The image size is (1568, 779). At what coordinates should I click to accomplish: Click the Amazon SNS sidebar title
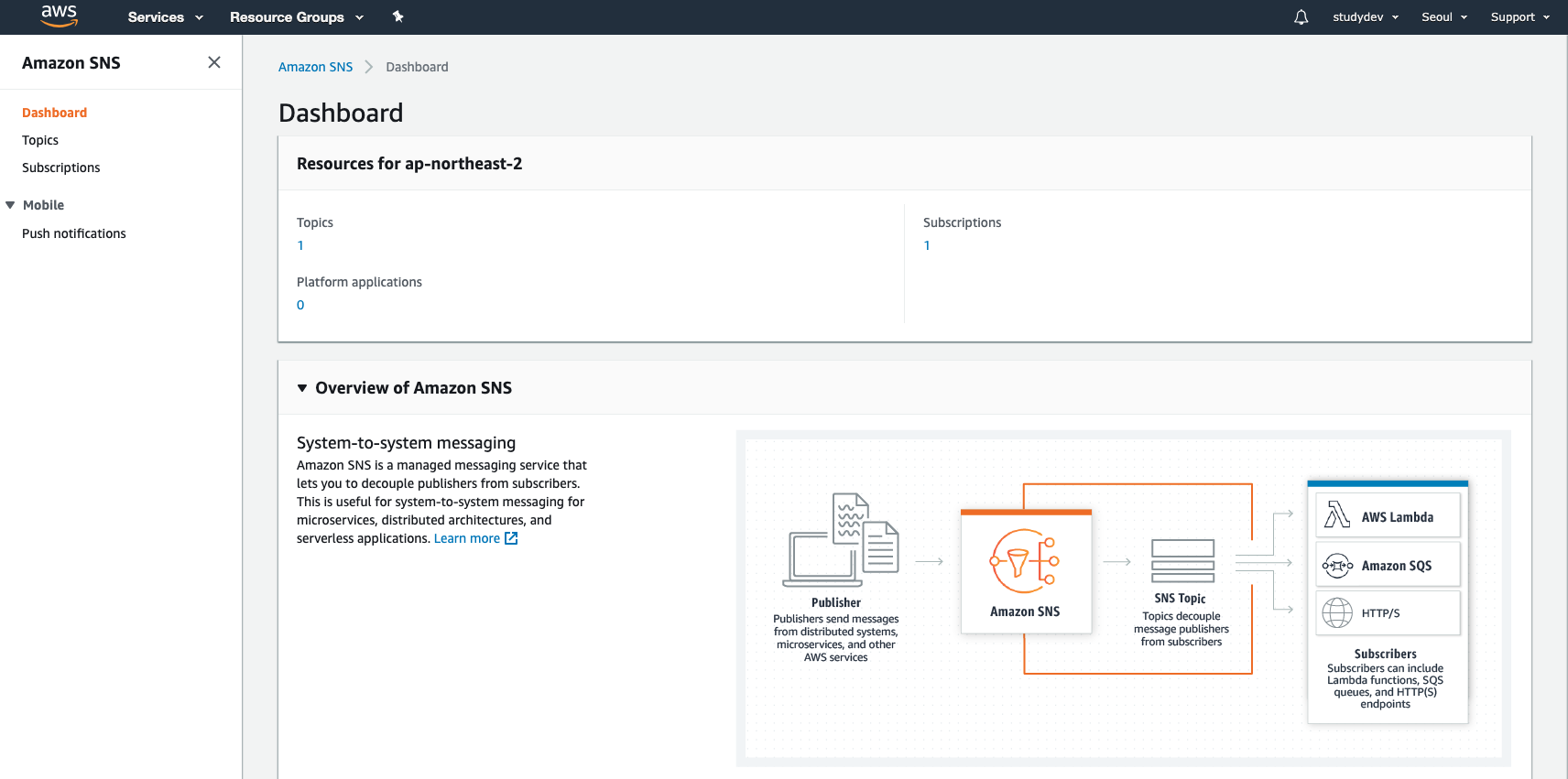71,63
